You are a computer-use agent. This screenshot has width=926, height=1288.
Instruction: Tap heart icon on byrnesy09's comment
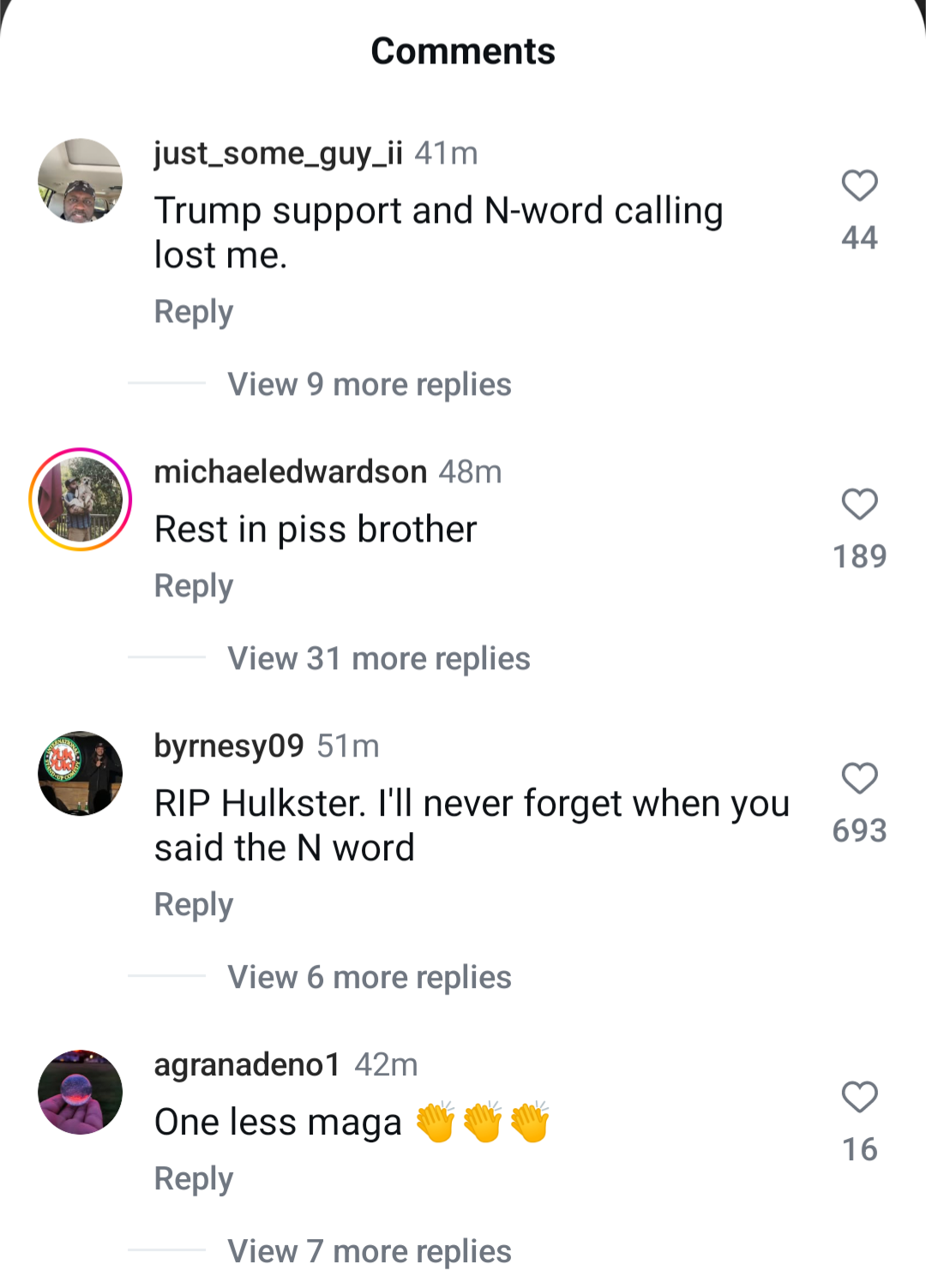click(859, 778)
